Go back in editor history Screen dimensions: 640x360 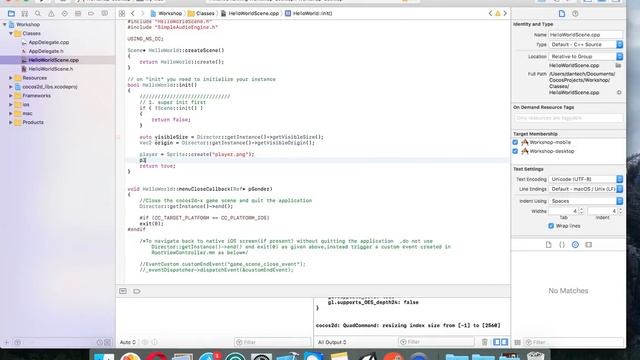pyautogui.click(x=133, y=13)
